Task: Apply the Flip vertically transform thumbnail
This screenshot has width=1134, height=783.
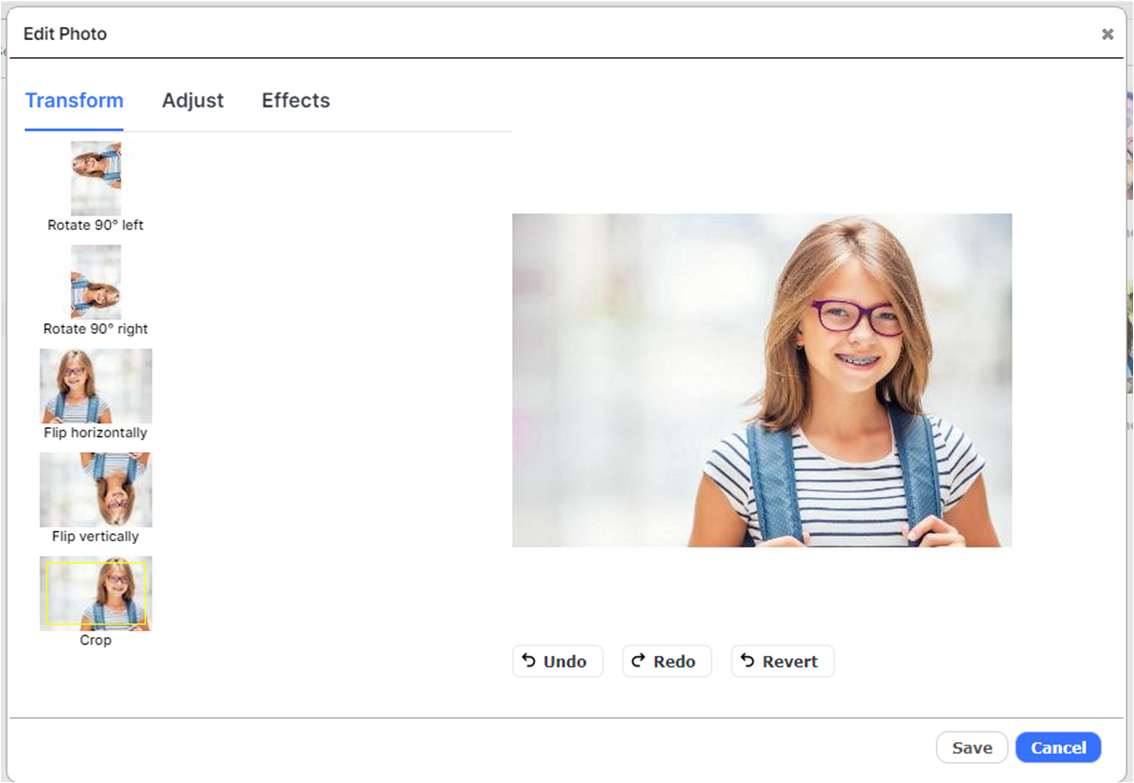Action: 95,489
